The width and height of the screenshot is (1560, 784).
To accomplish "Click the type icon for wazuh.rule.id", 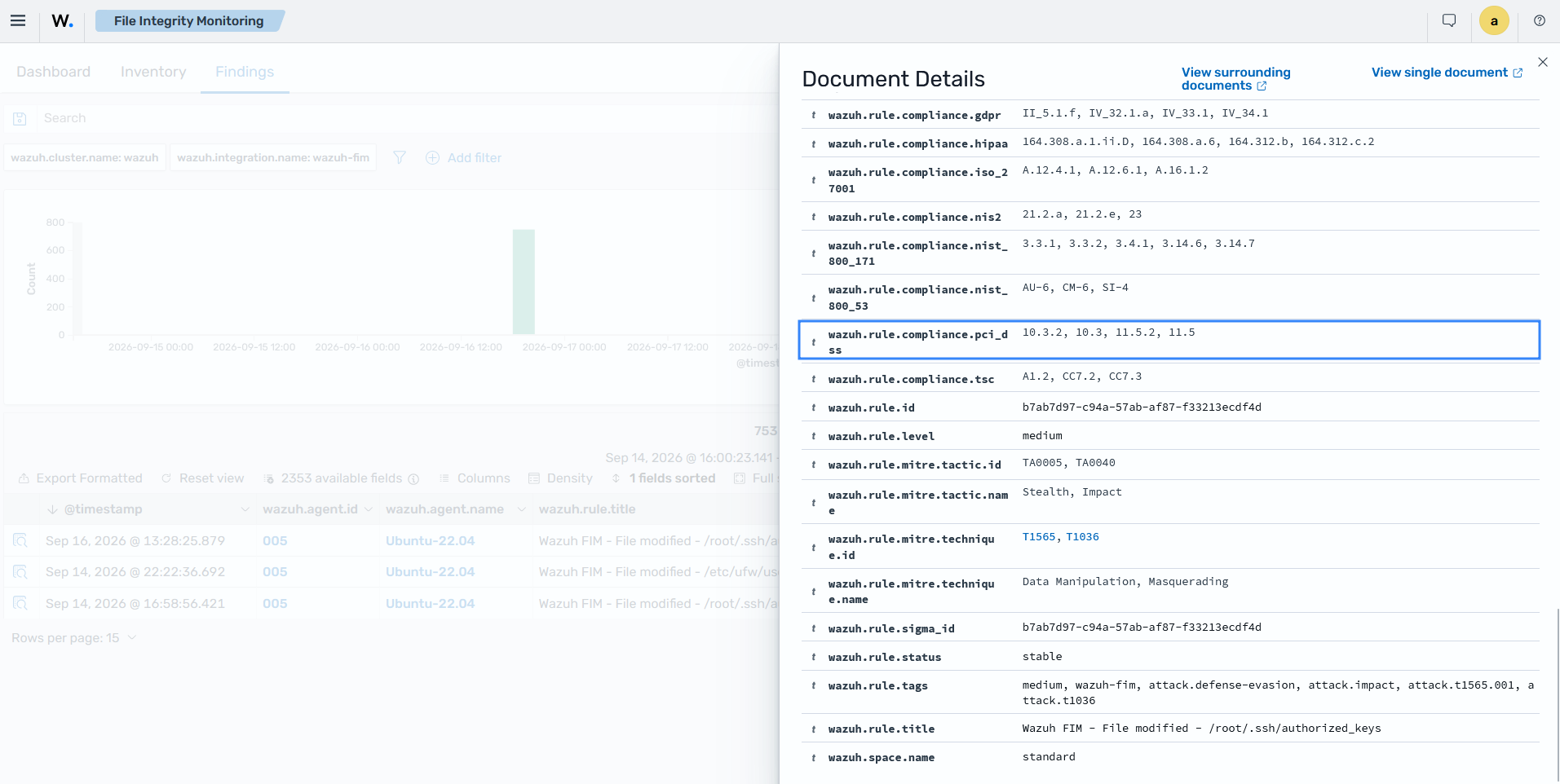I will tap(814, 407).
